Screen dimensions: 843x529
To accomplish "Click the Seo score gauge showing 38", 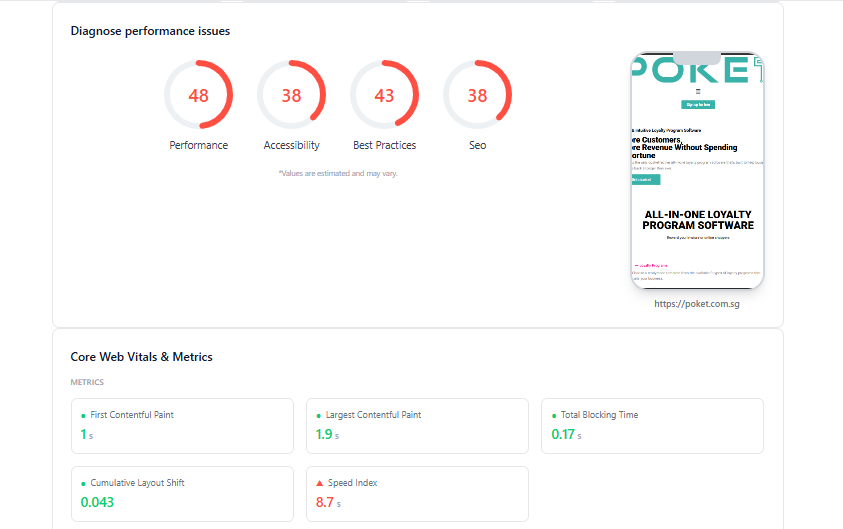I will pos(477,95).
